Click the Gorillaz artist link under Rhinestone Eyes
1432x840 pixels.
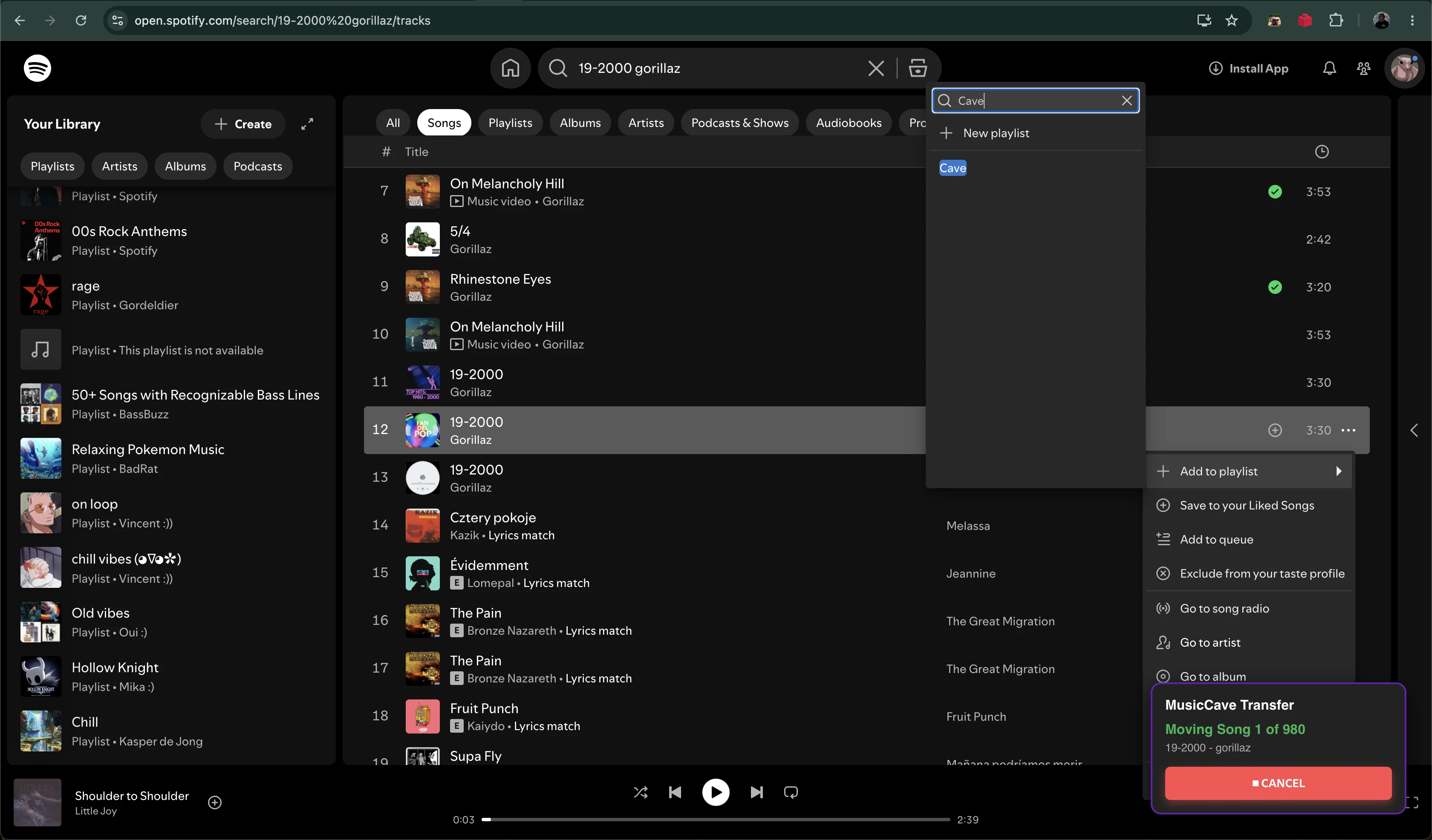point(471,297)
